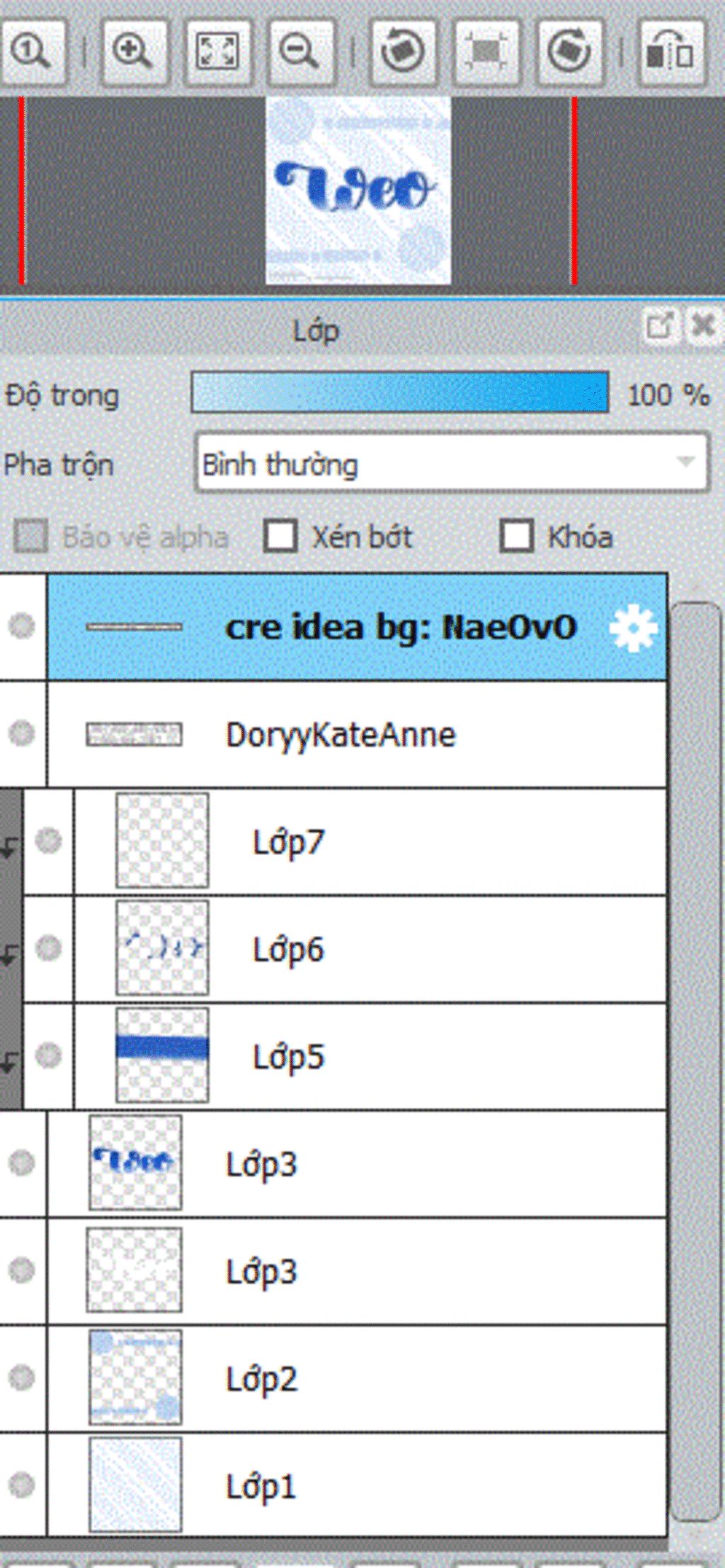
Task: Click the Lớp5 layer thumbnail
Action: [162, 1055]
